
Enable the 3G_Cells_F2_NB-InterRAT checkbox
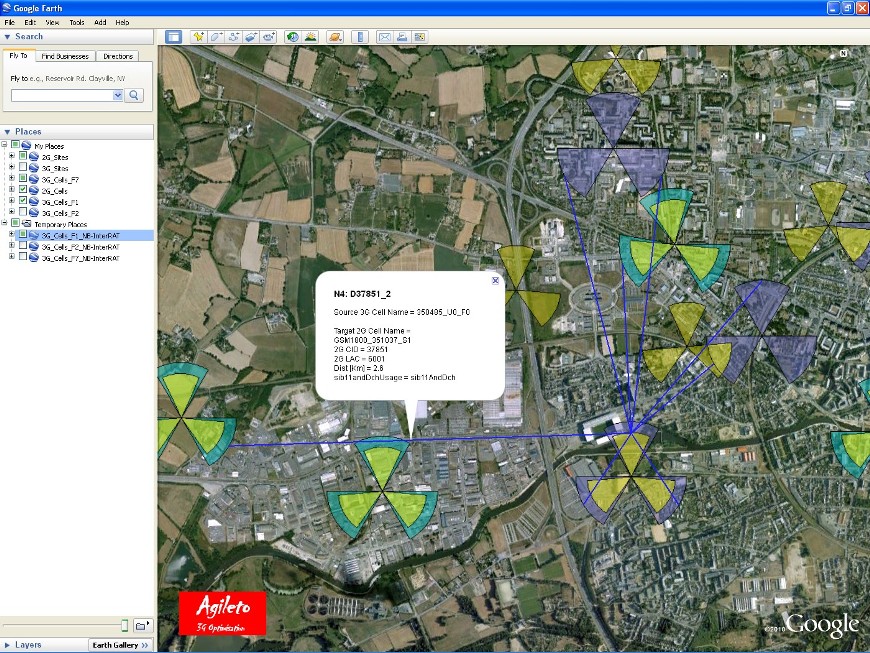click(x=23, y=246)
